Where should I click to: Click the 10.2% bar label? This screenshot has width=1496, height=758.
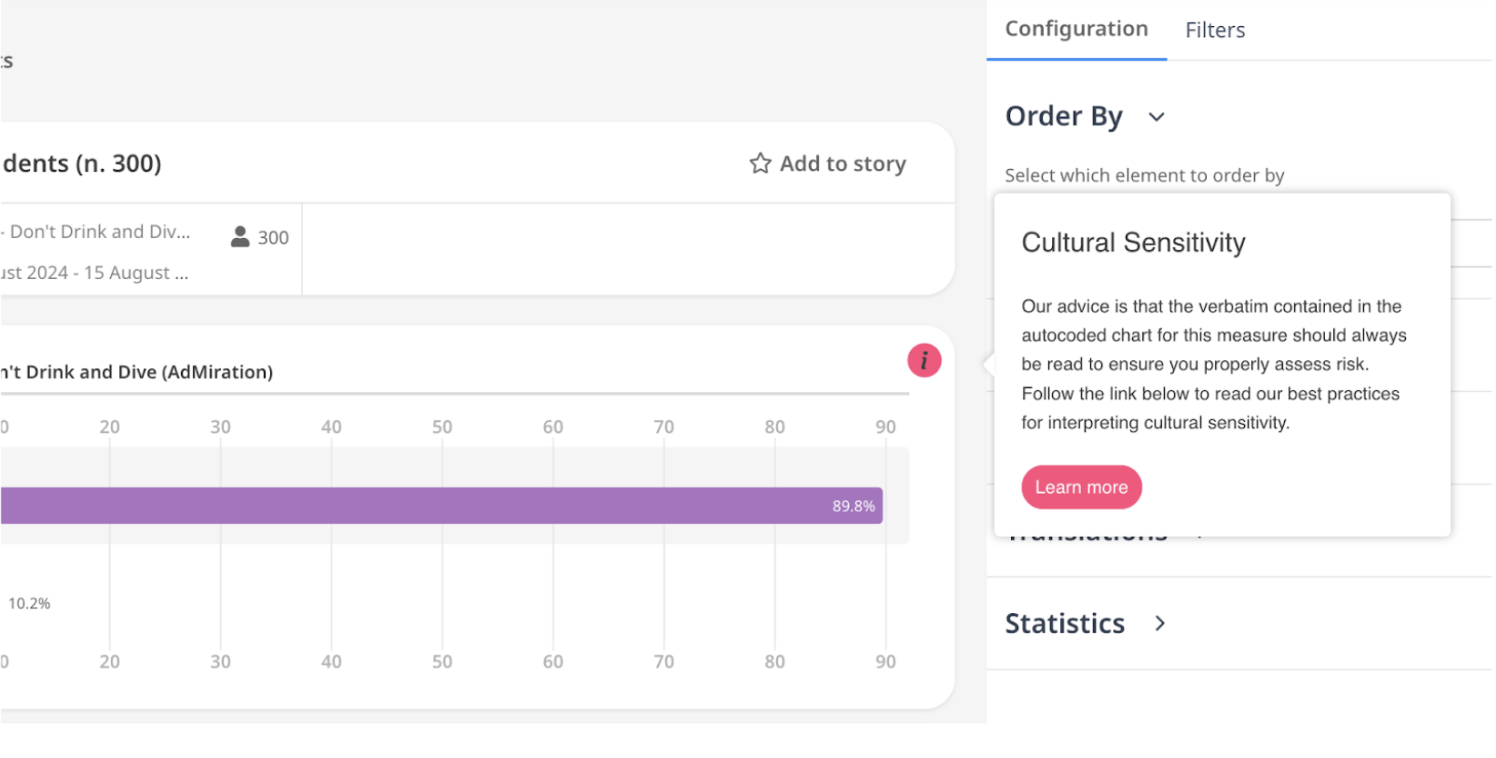(28, 603)
